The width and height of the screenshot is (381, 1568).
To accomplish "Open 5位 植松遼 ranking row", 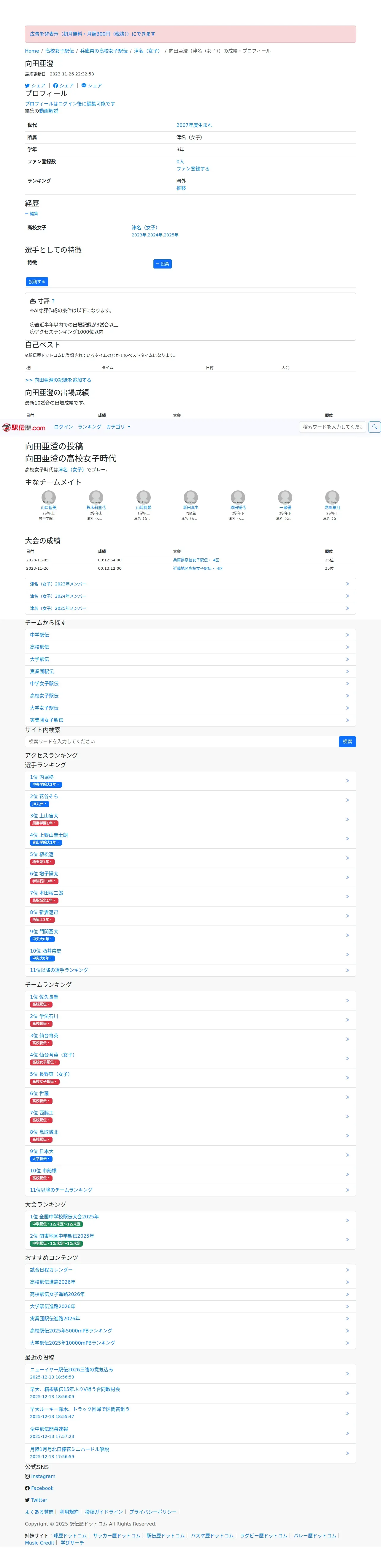I will 190,858.
